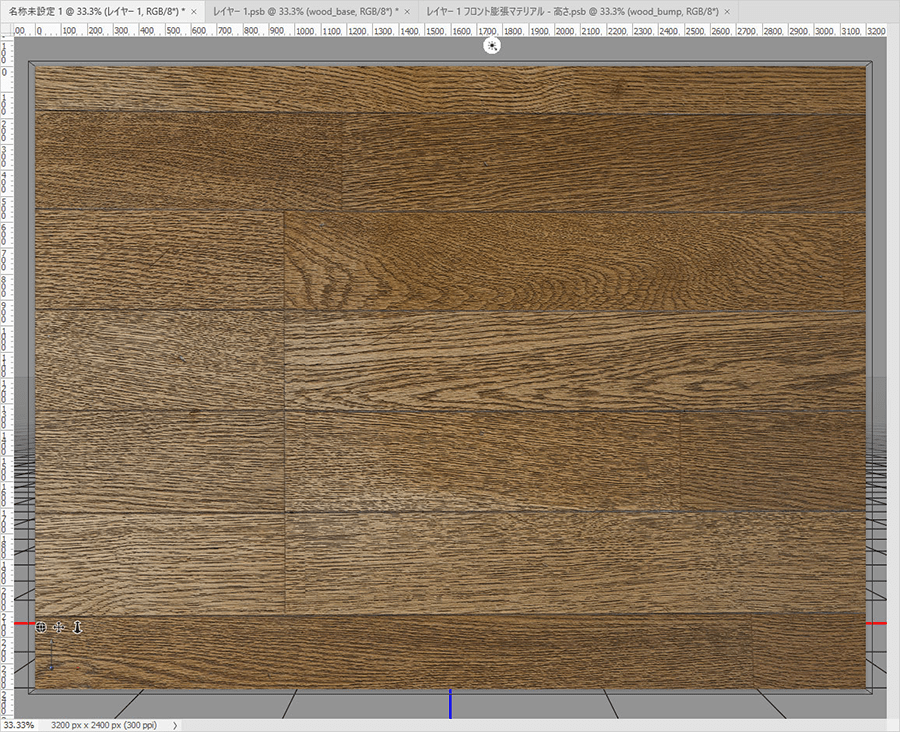Click the pan 3D camera icon
The height and width of the screenshot is (732, 900).
(x=59, y=627)
